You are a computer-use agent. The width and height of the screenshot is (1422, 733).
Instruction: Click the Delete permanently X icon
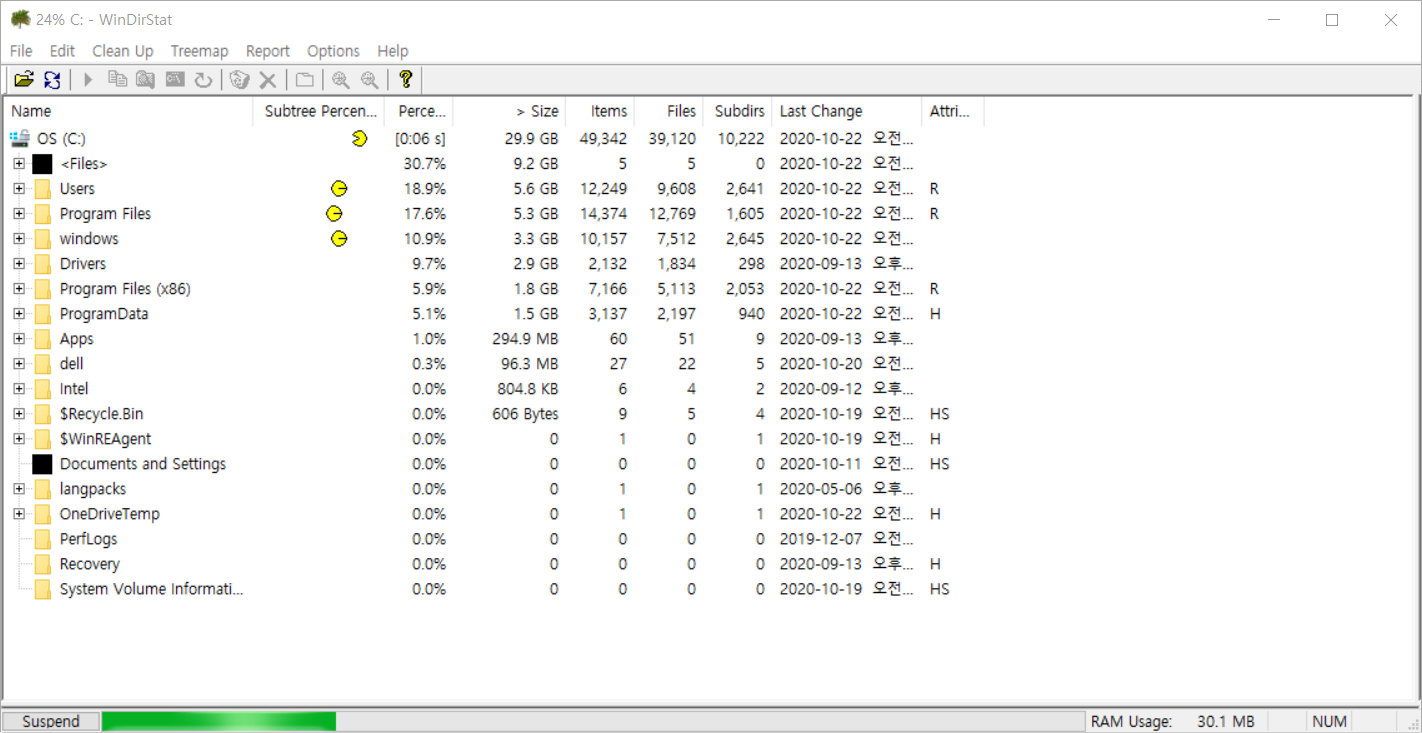coord(268,80)
